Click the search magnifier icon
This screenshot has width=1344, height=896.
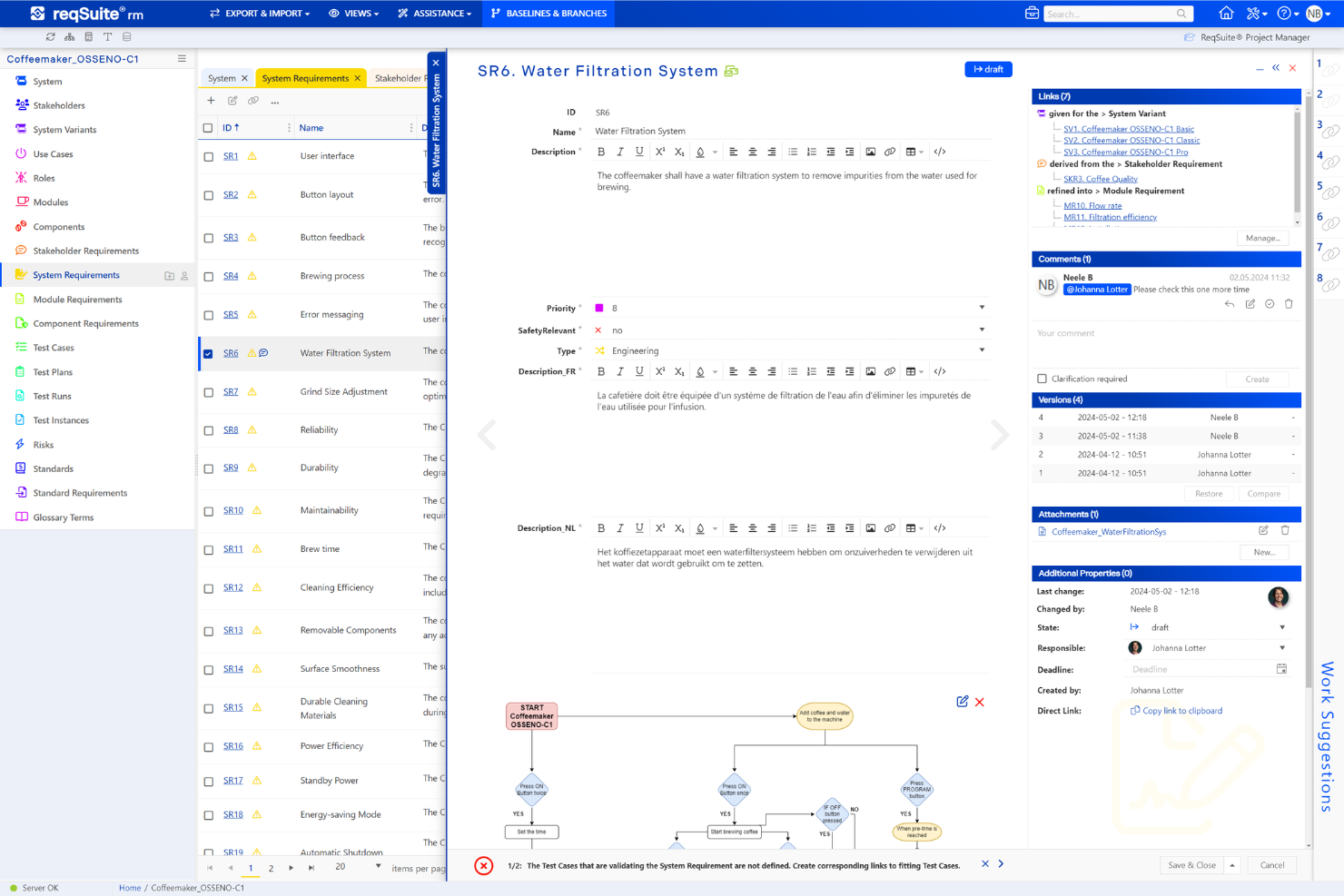[1181, 14]
